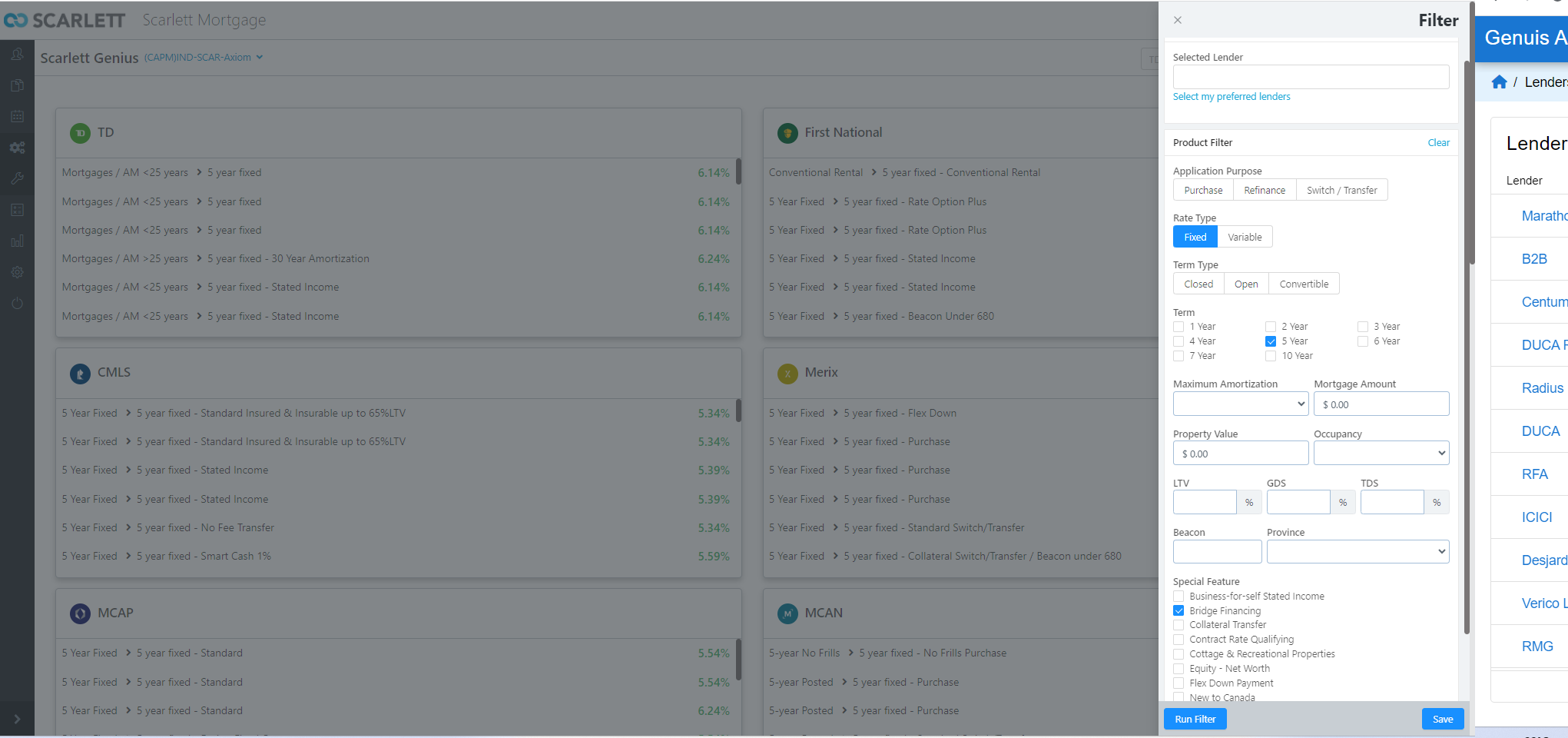Uncheck the 5 Year term checkbox

tap(1271, 341)
